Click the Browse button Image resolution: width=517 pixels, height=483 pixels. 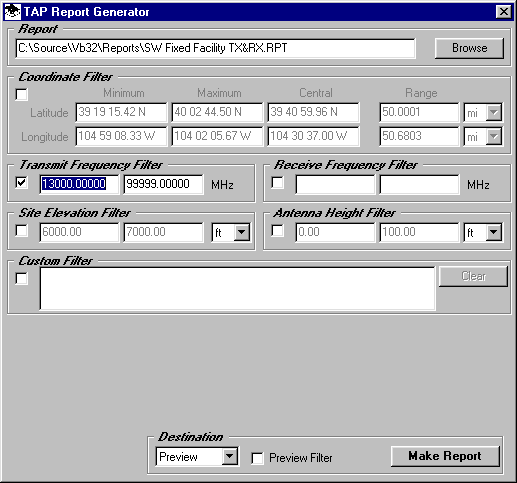469,48
